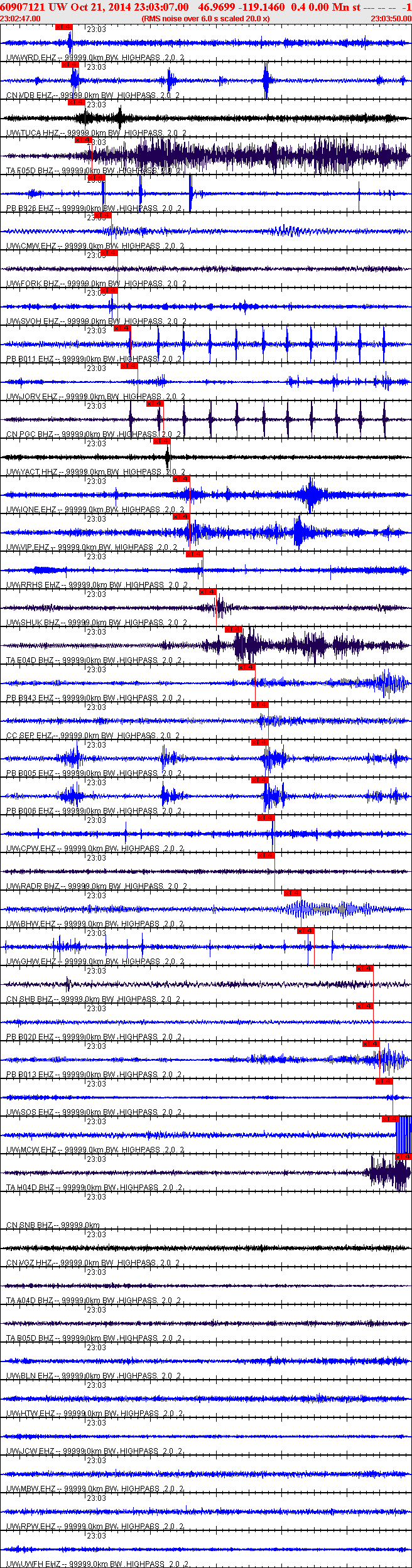Select the UW UWFH EHZ station label
Image resolution: width=412 pixels, height=1568 pixels.
(98, 1564)
